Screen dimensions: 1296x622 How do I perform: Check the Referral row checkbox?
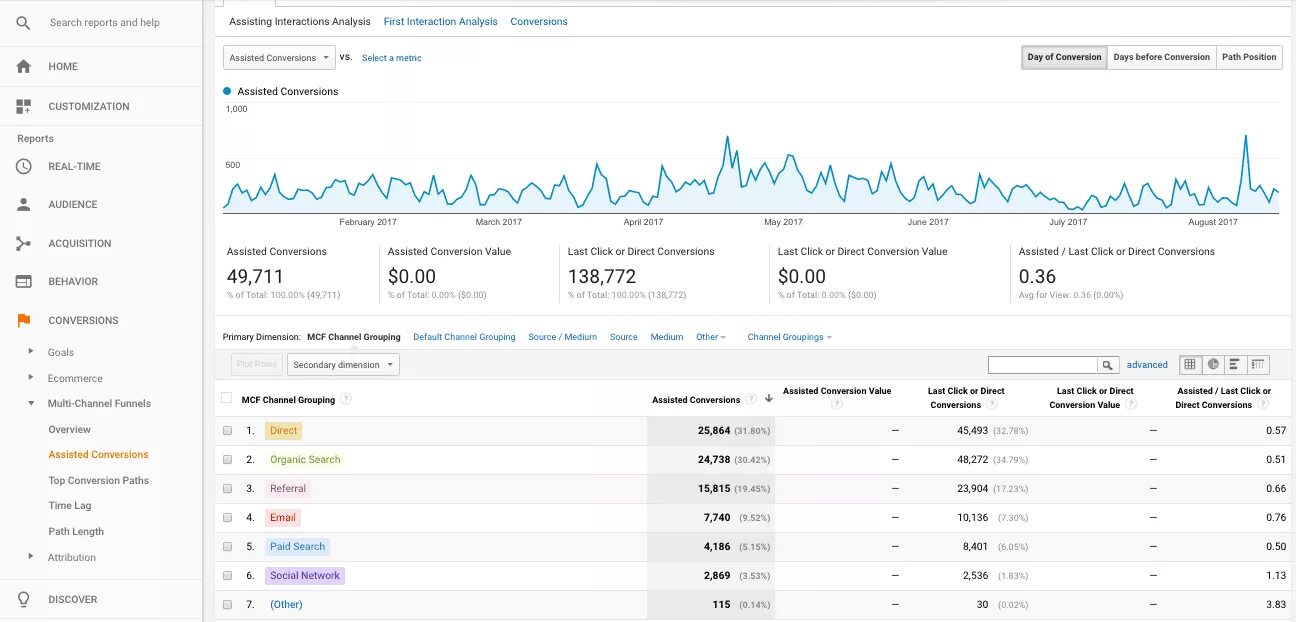[x=227, y=489]
